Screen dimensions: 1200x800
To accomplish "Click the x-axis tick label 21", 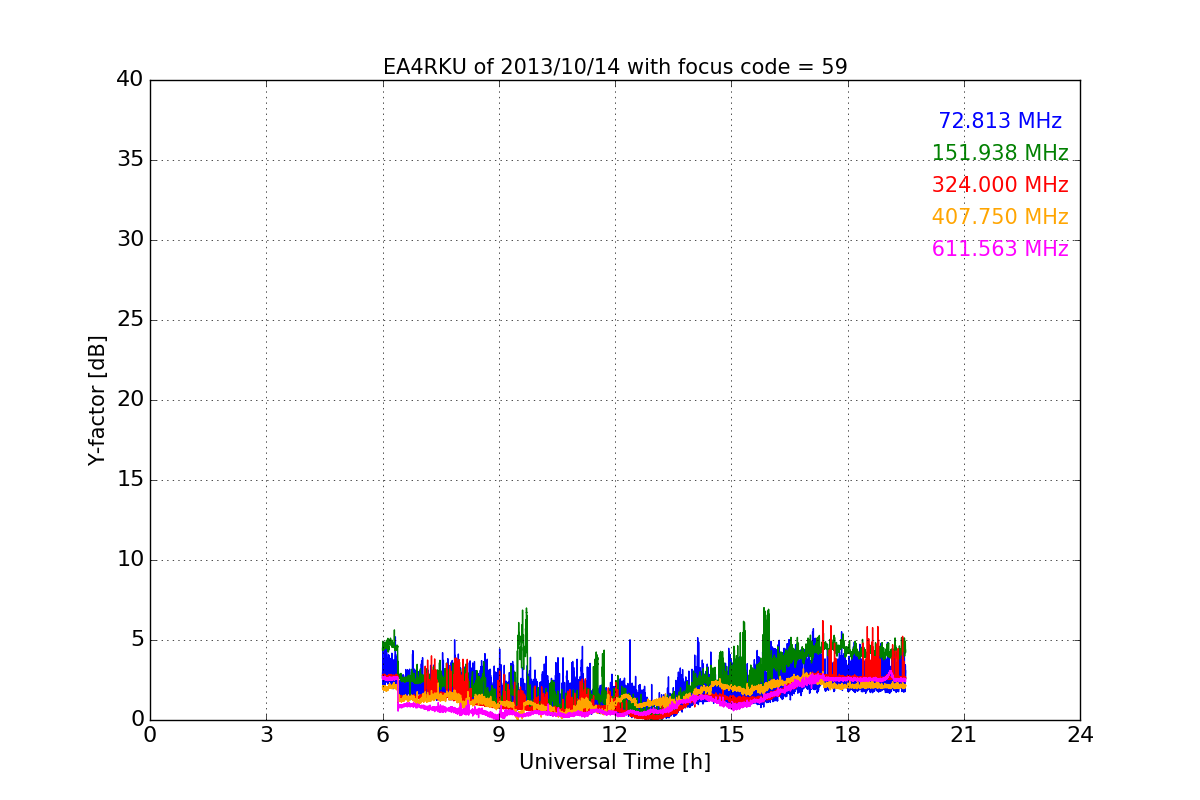I will pyautogui.click(x=964, y=735).
